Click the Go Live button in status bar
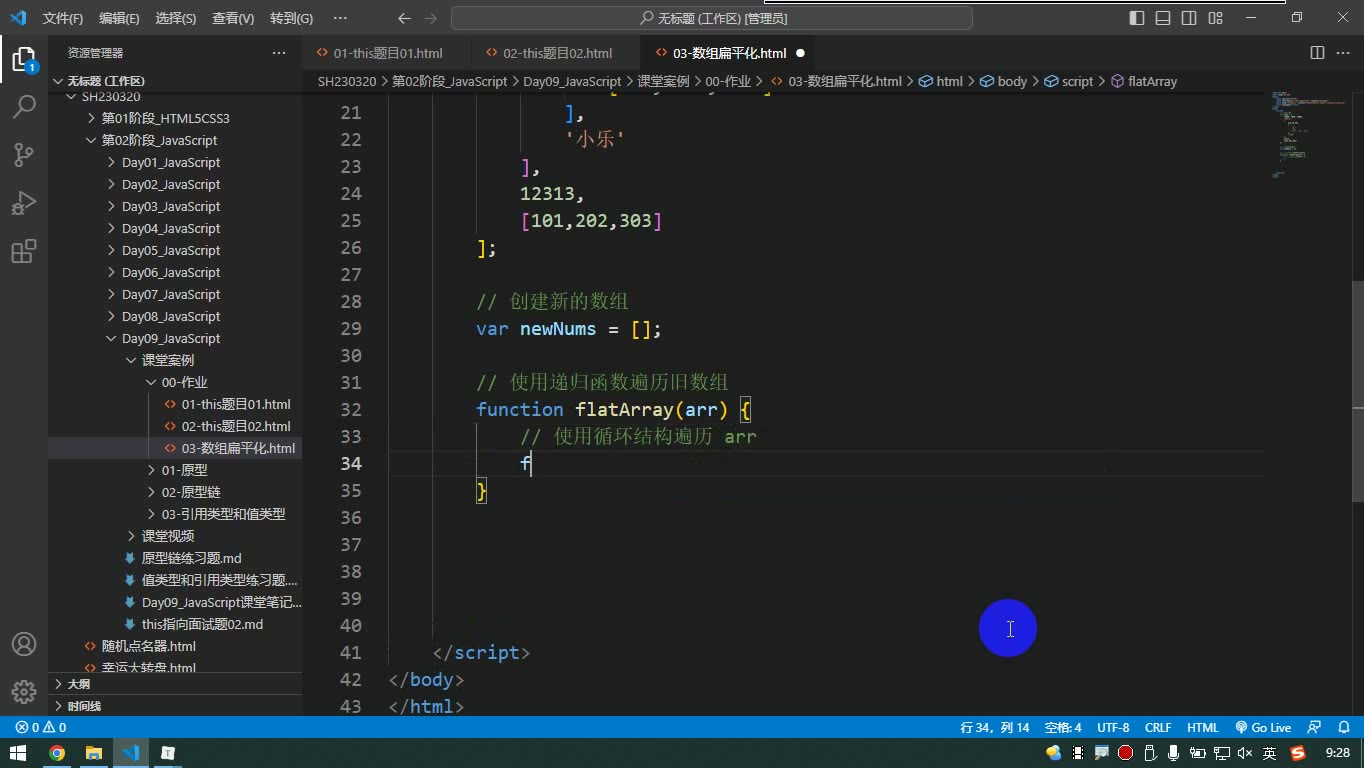The width and height of the screenshot is (1364, 768). tap(1263, 728)
